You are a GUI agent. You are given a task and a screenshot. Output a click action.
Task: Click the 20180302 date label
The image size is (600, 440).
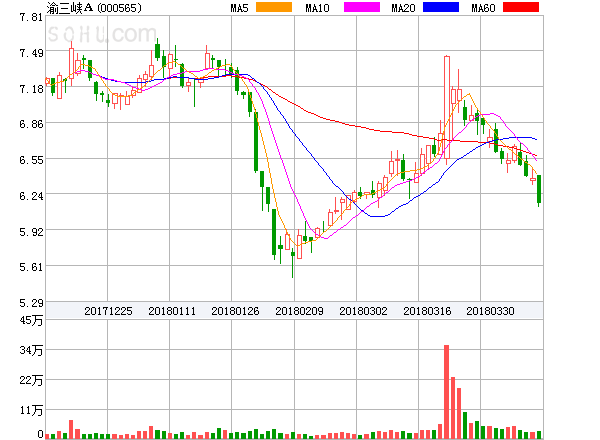[363, 311]
